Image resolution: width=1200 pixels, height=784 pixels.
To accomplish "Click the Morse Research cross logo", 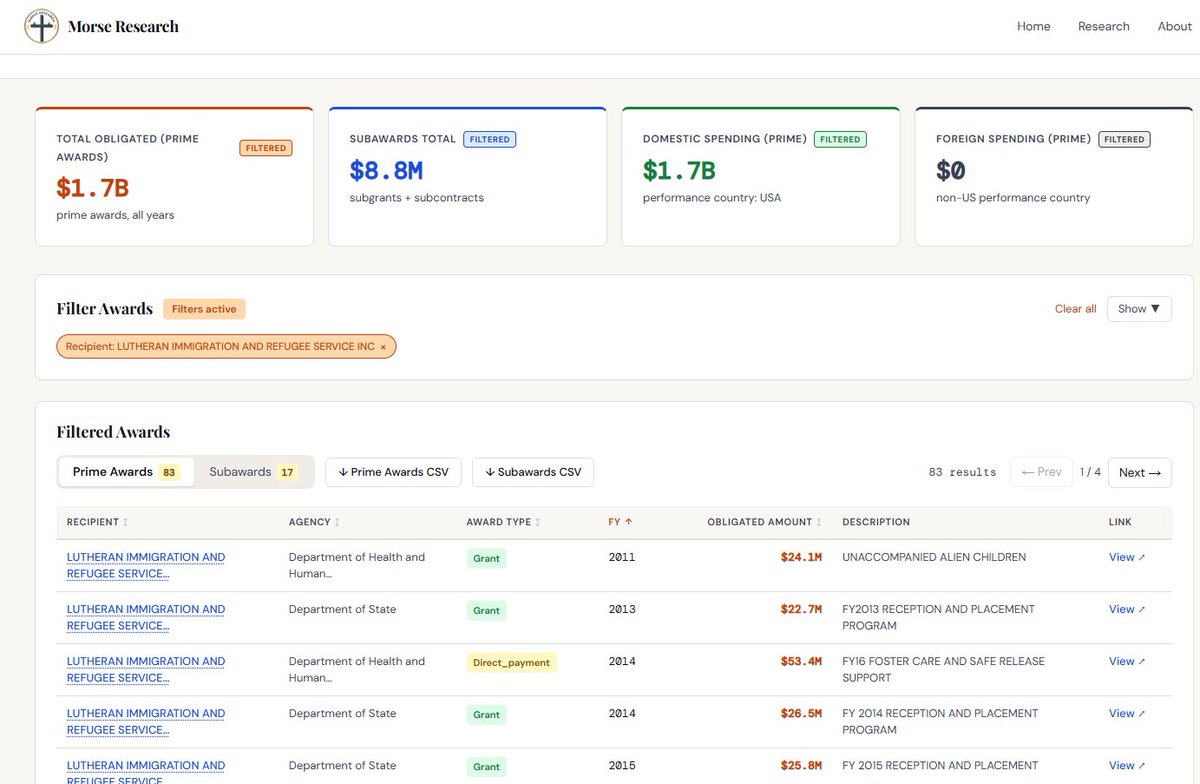I will (x=41, y=27).
